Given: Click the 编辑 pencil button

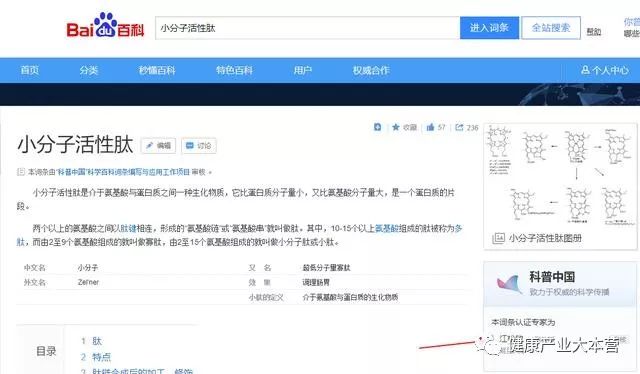Looking at the screenshot, I should pos(158,145).
